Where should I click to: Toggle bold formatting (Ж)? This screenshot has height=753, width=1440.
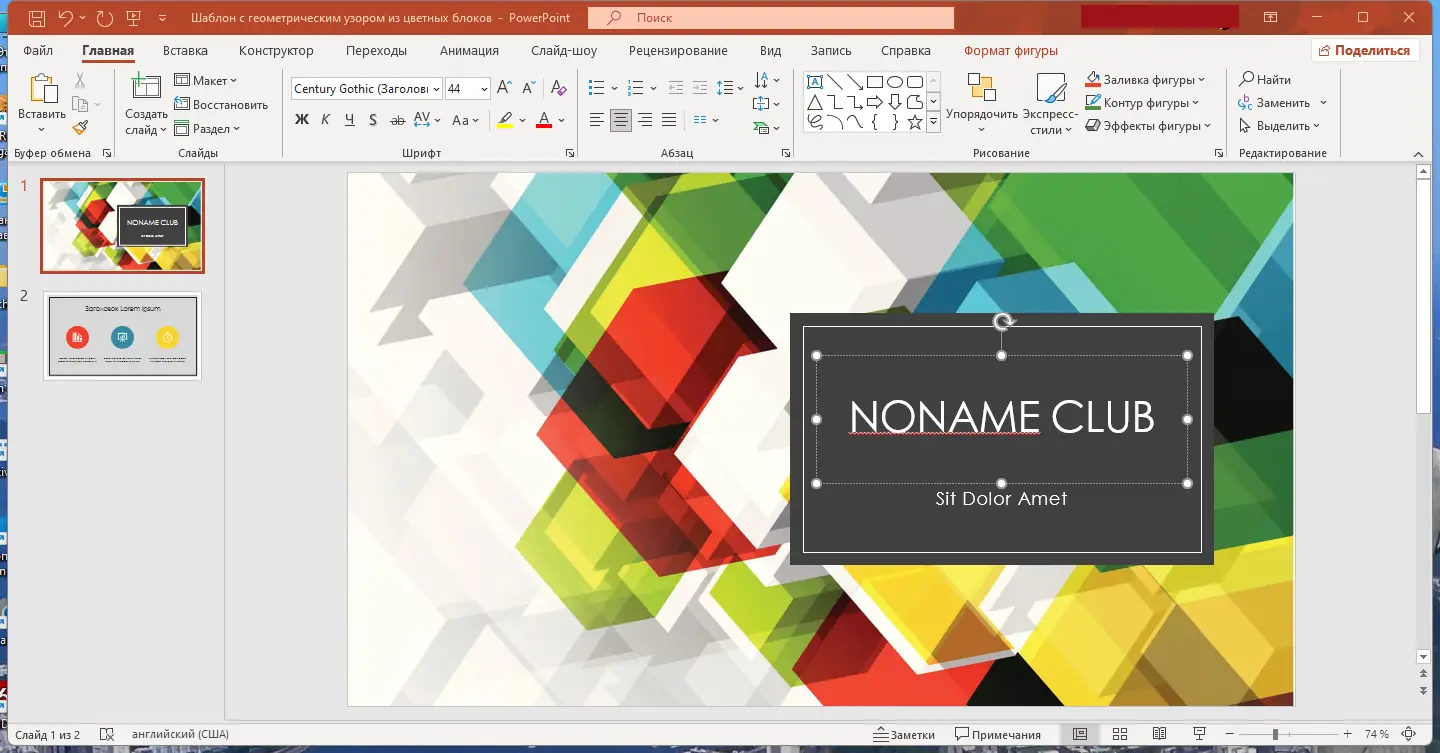pos(302,120)
